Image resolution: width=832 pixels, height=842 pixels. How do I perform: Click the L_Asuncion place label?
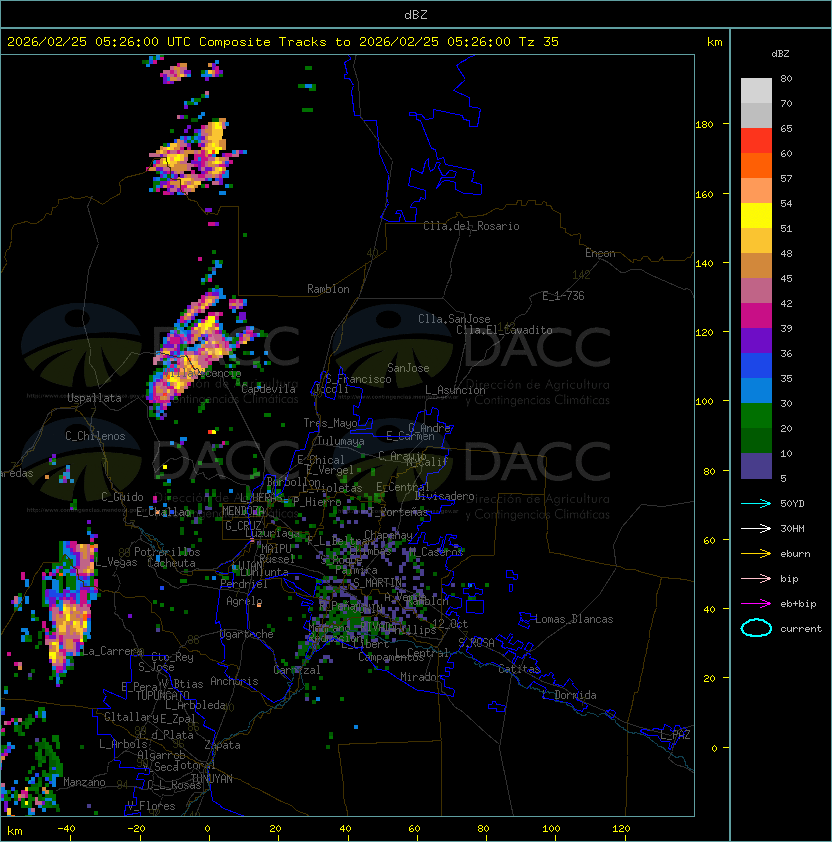coord(455,390)
